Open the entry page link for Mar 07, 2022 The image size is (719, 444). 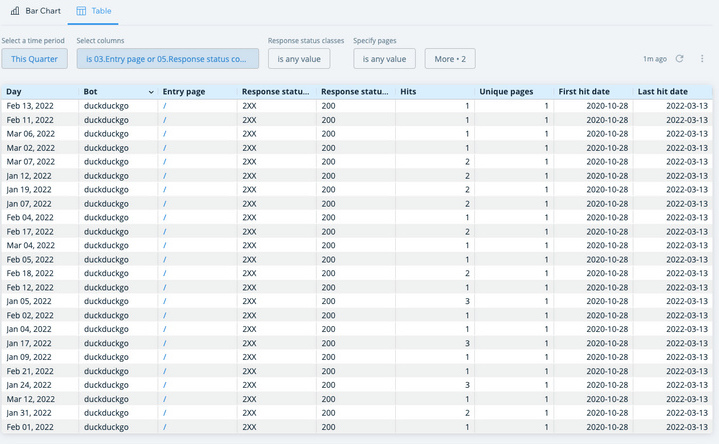[x=165, y=162]
